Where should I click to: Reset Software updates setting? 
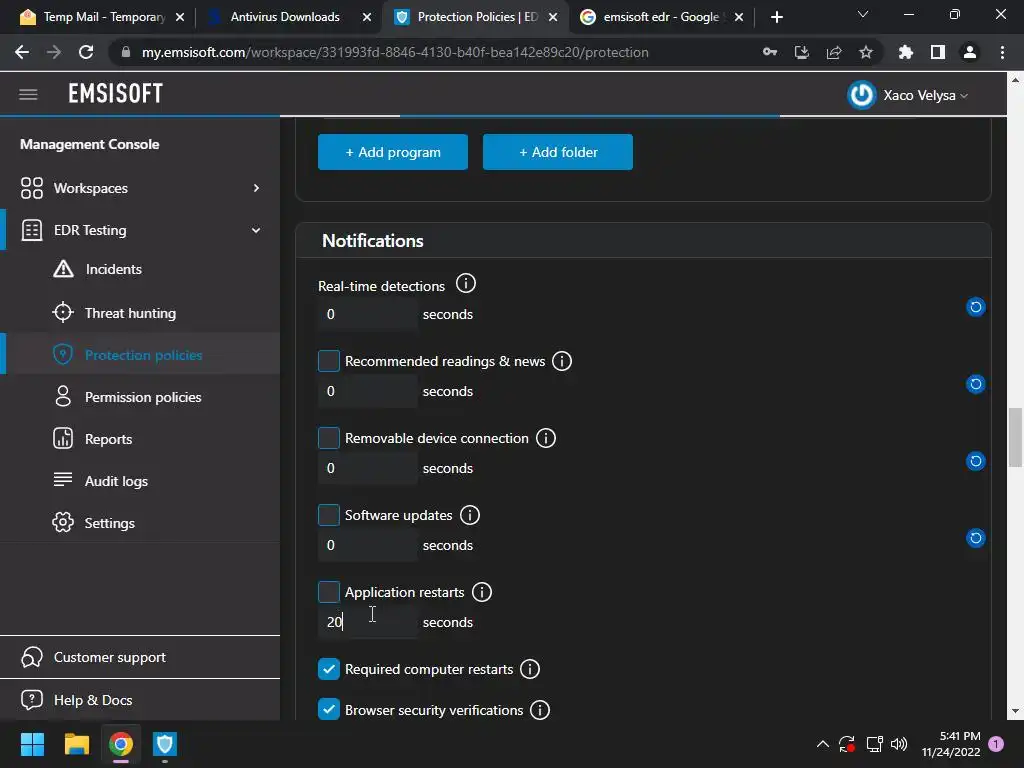click(976, 538)
